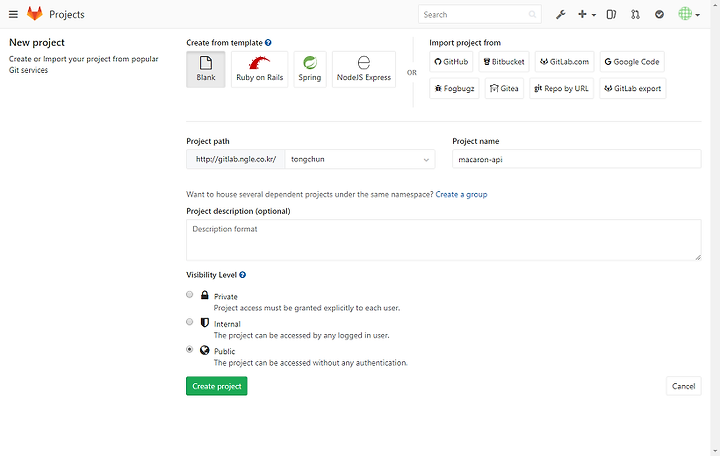The height and width of the screenshot is (456, 720).
Task: Select the NodeJS Express template
Action: (x=364, y=69)
